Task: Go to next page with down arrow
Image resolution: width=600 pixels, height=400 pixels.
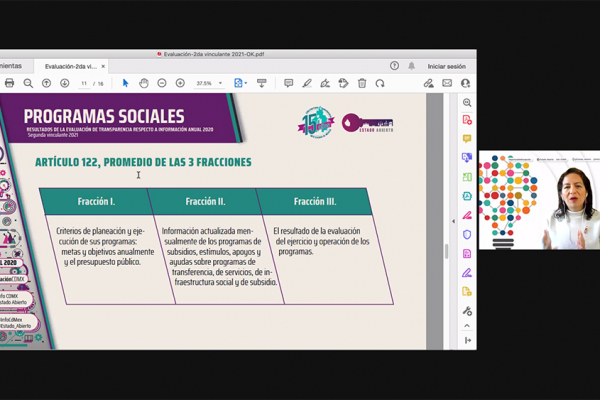Action: (x=64, y=83)
